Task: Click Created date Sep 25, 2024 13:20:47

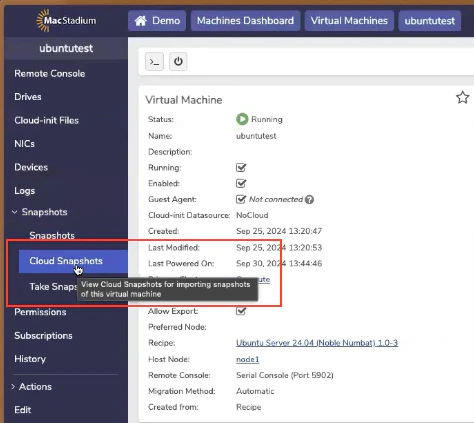Action: point(279,231)
